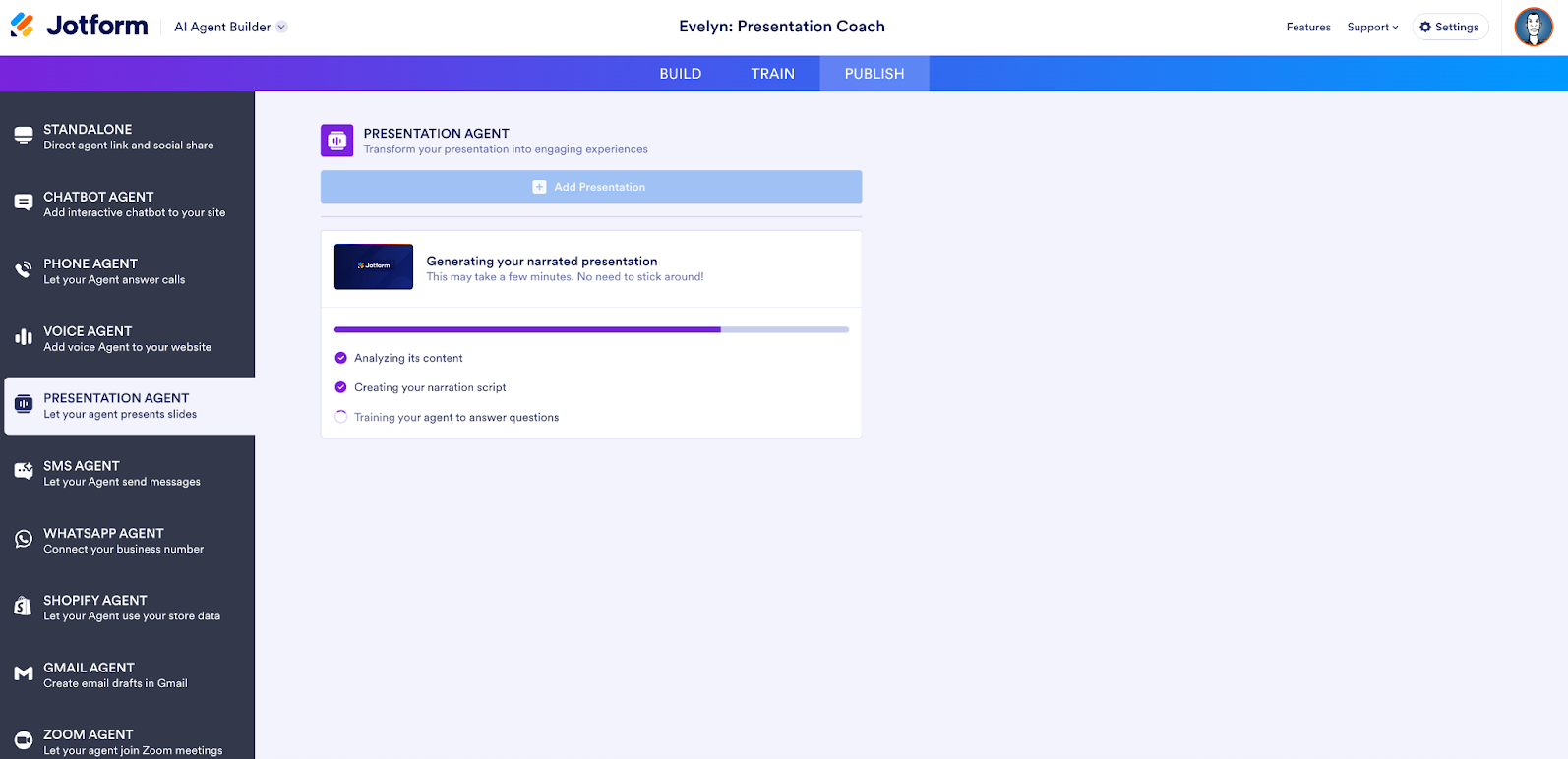Open the SMS AGENT sidebar item
Image resolution: width=1568 pixels, height=759 pixels.
click(x=128, y=473)
